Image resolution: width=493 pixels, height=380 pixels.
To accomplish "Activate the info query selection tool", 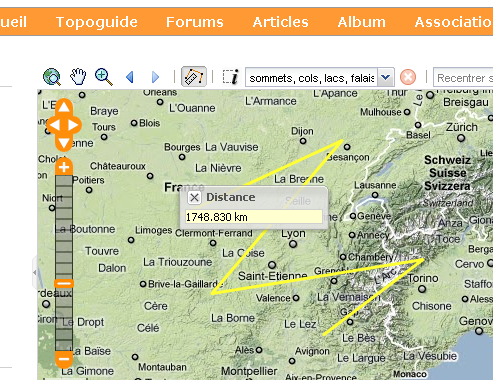I will [231, 77].
